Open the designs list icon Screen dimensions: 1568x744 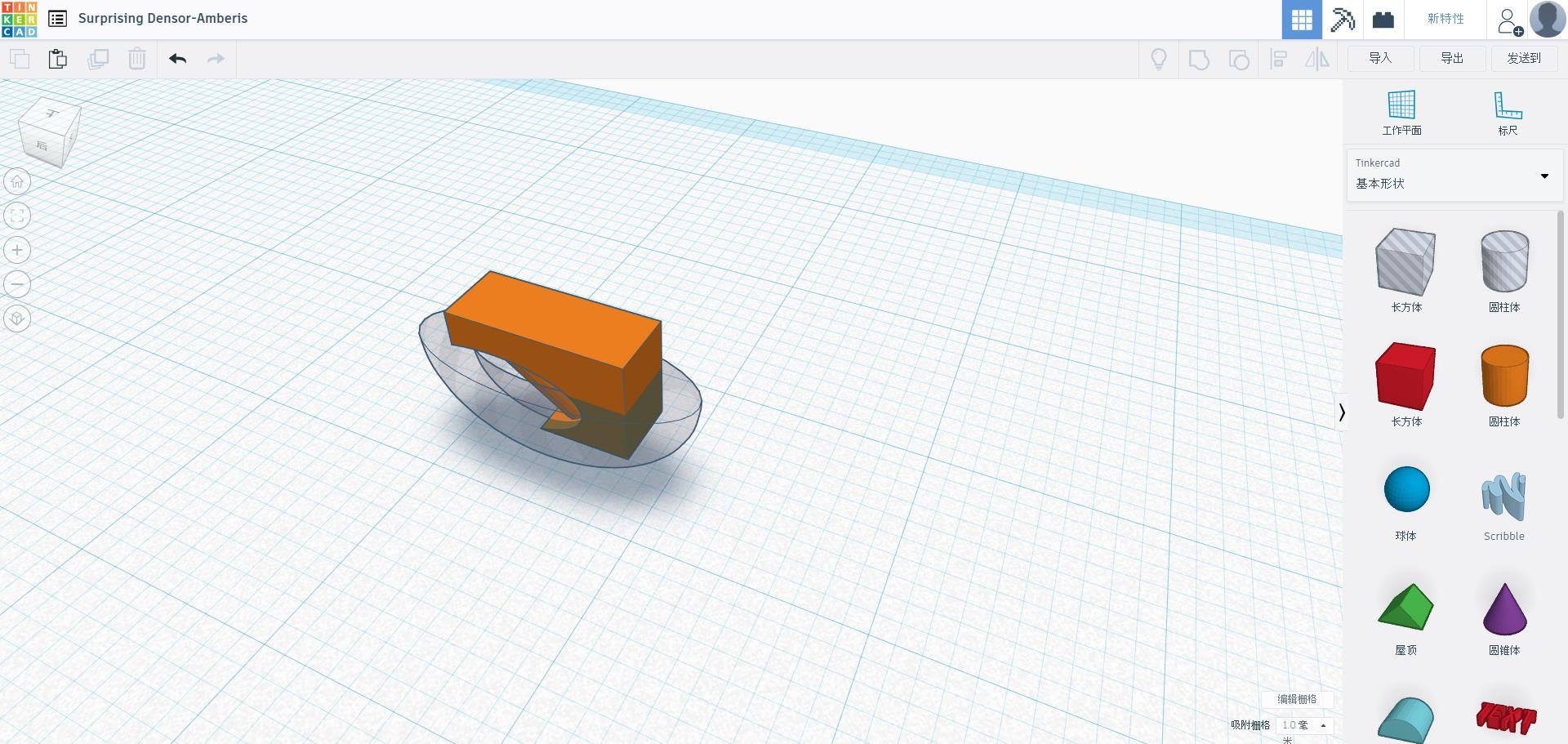(57, 19)
